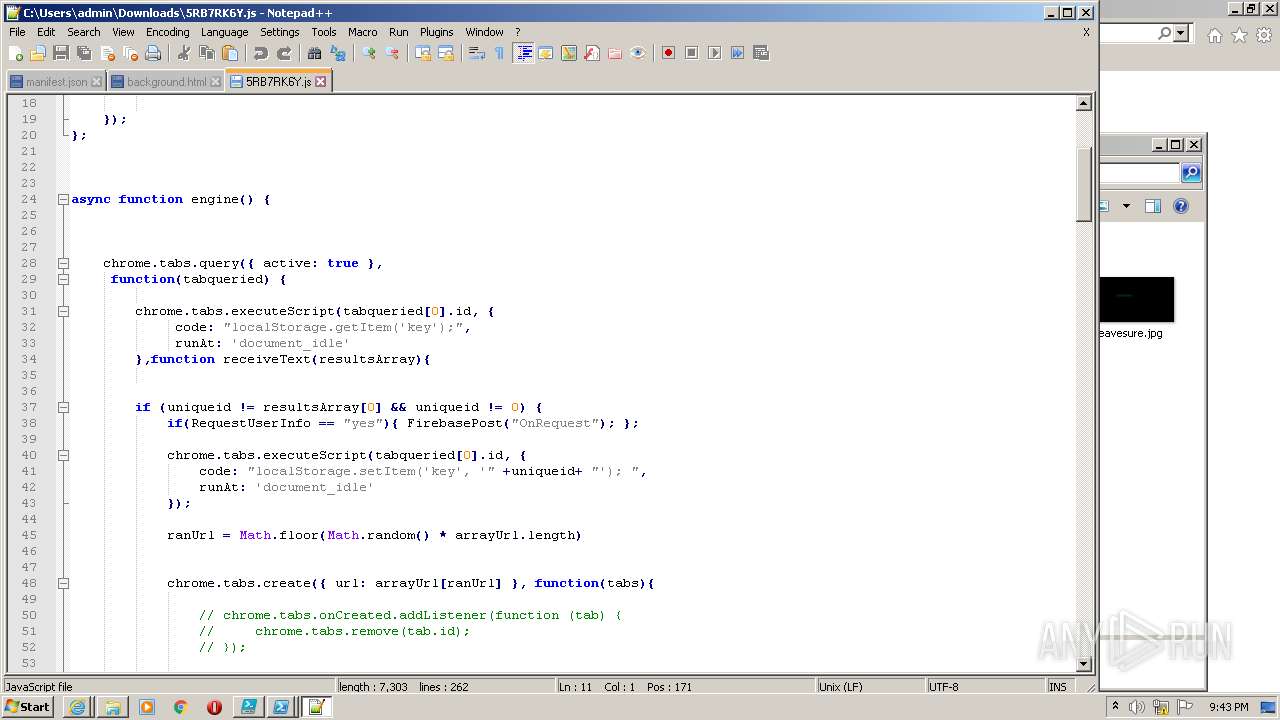Play recorded macro button
Viewport: 1280px width, 720px height.
click(714, 53)
